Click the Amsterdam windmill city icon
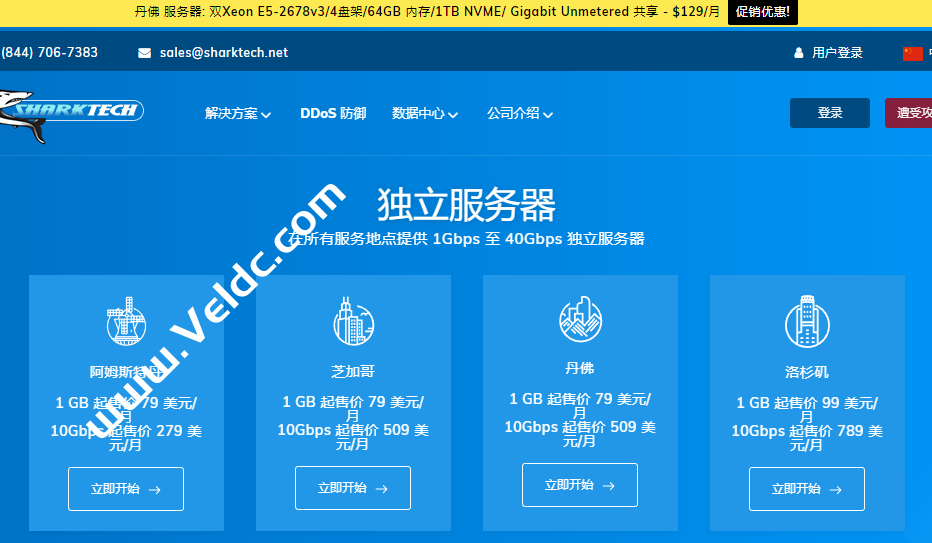The image size is (932, 543). (126, 321)
